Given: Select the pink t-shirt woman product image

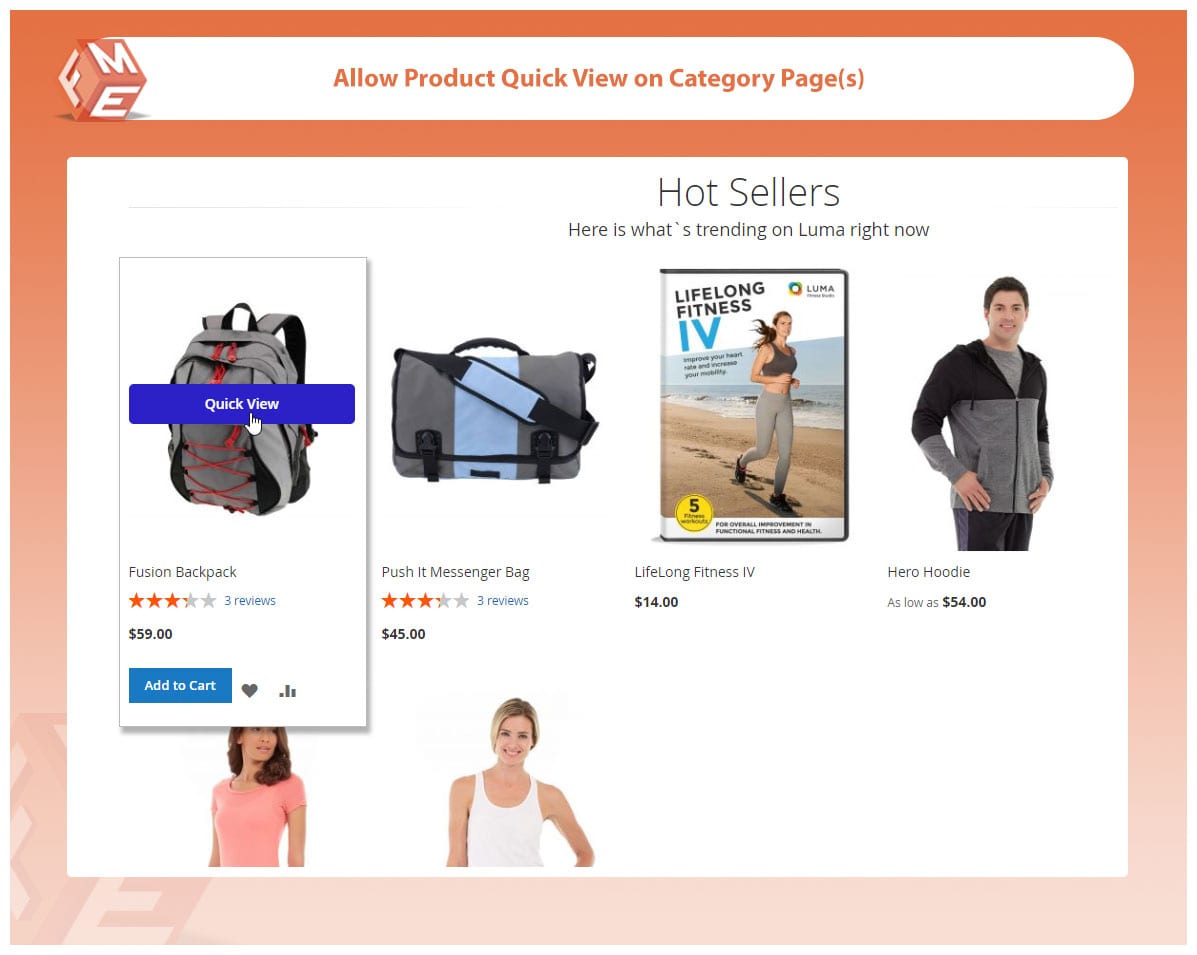Looking at the screenshot, I should click(257, 796).
